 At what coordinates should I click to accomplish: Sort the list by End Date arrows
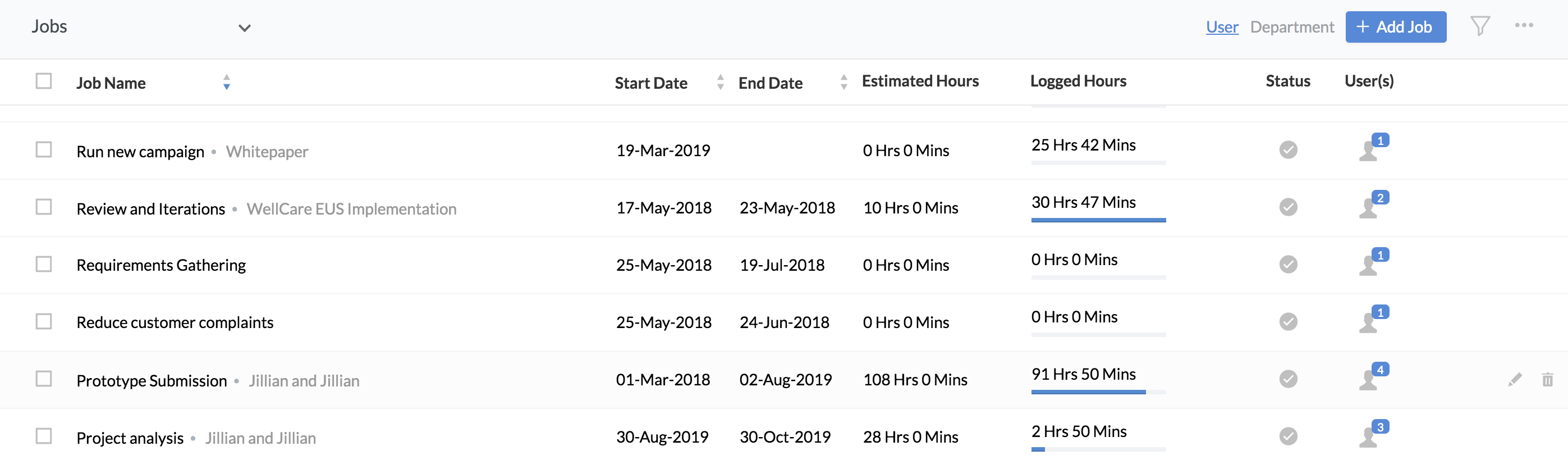tap(843, 82)
